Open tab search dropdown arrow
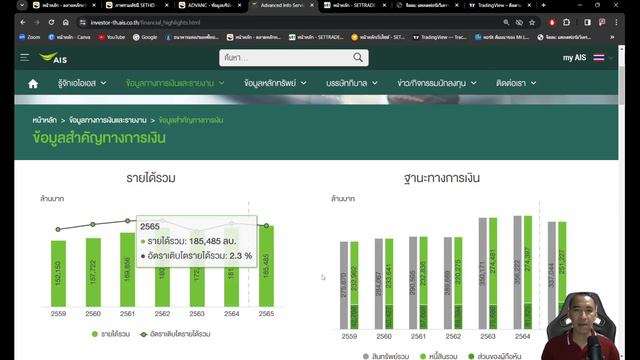This screenshot has height=360, width=640. pos(22,5)
